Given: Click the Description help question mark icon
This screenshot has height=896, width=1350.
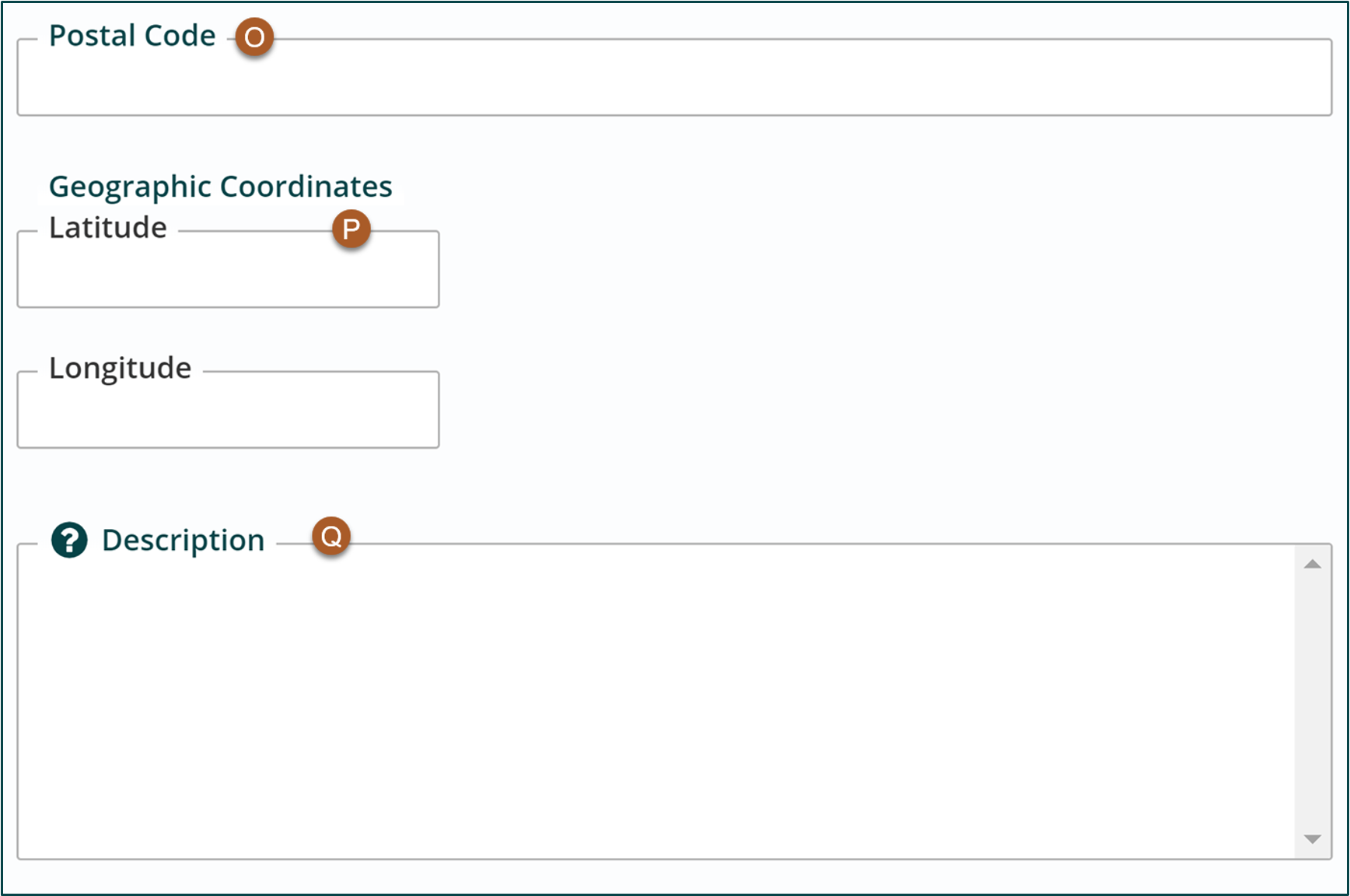Looking at the screenshot, I should pos(69,540).
